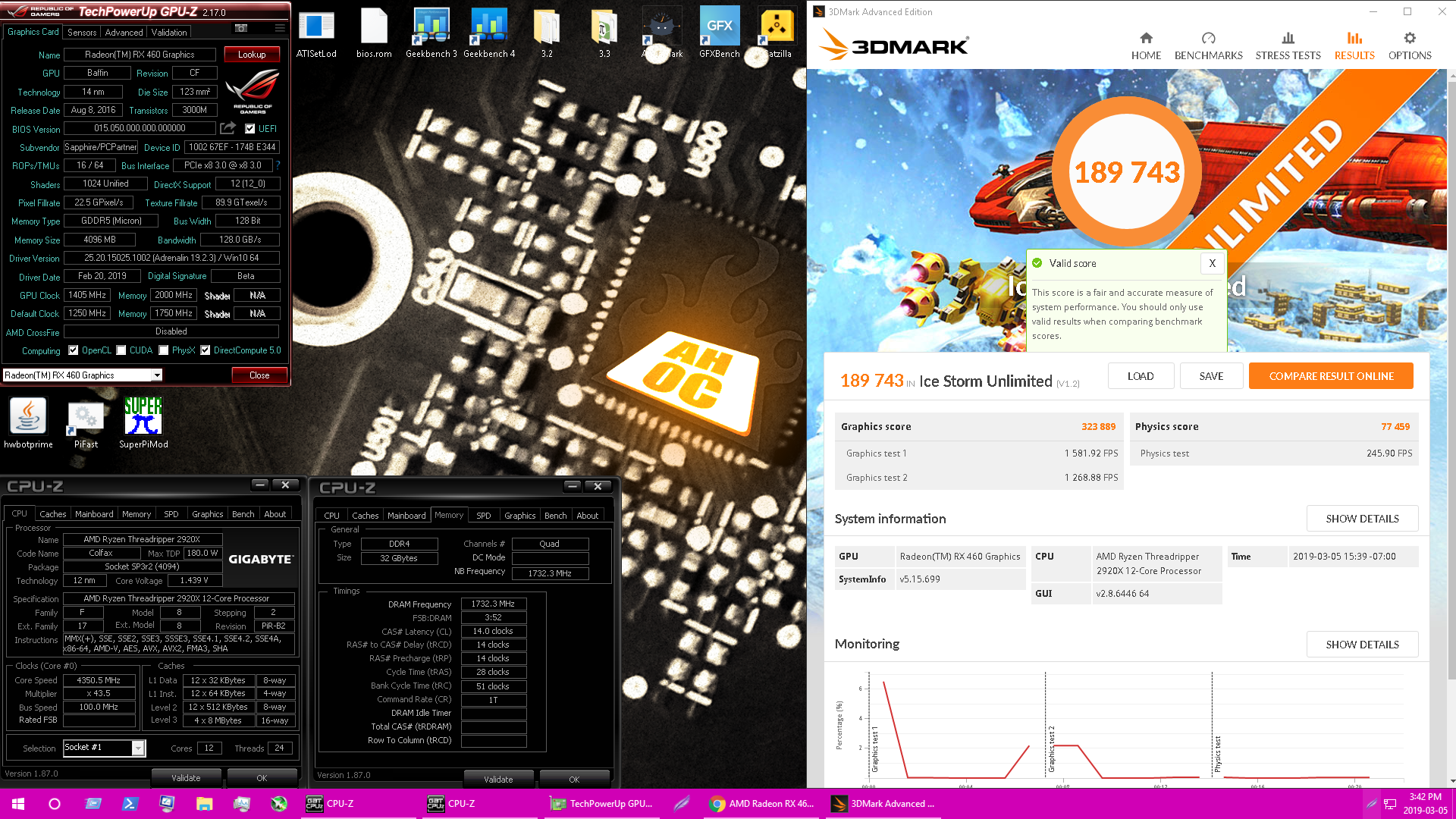Go to HOME in 3DMark

tap(1146, 46)
